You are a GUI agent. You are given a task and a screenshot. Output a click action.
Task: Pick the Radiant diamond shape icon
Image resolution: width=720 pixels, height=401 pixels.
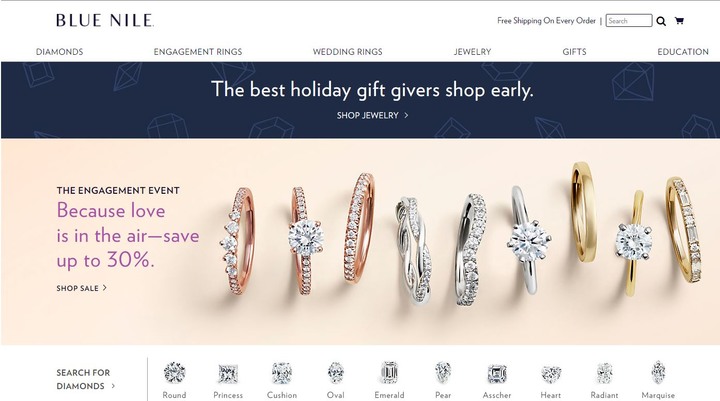coord(604,373)
